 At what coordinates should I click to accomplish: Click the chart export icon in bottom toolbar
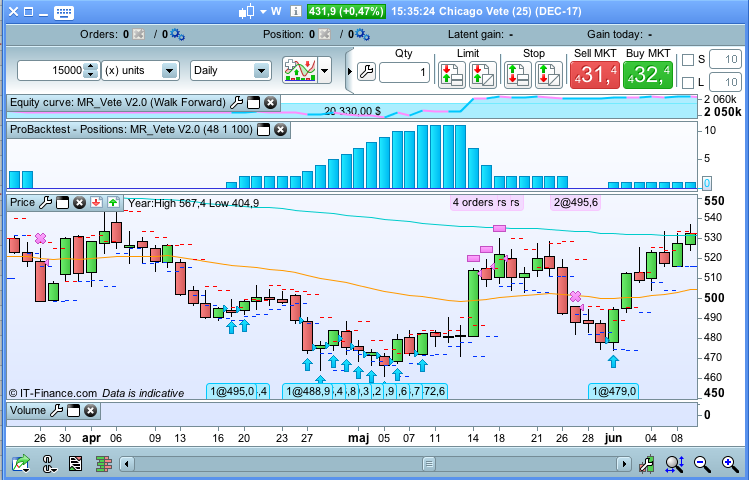tap(21, 463)
